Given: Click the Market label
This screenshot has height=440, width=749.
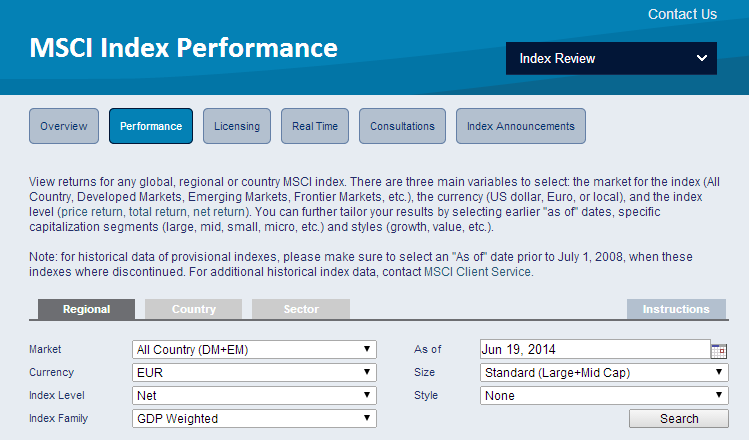Looking at the screenshot, I should click(x=45, y=349).
